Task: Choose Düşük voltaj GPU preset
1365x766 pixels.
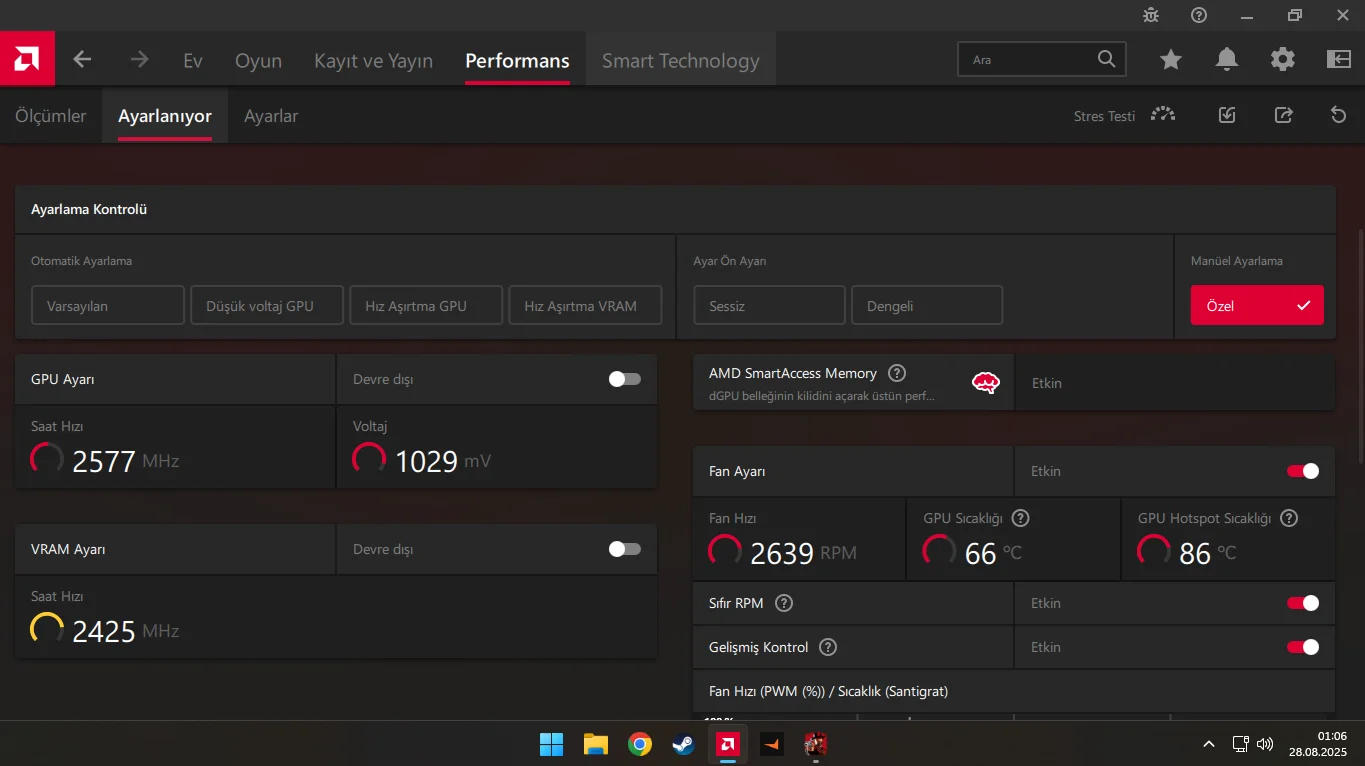Action: click(267, 305)
